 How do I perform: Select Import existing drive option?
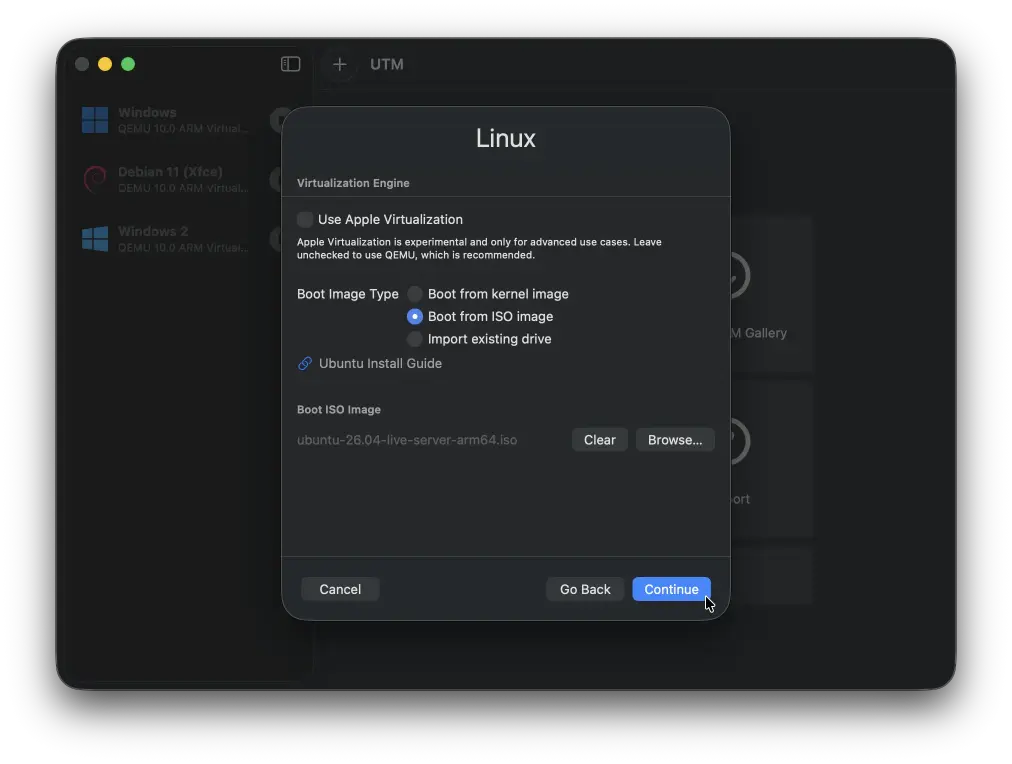point(415,339)
